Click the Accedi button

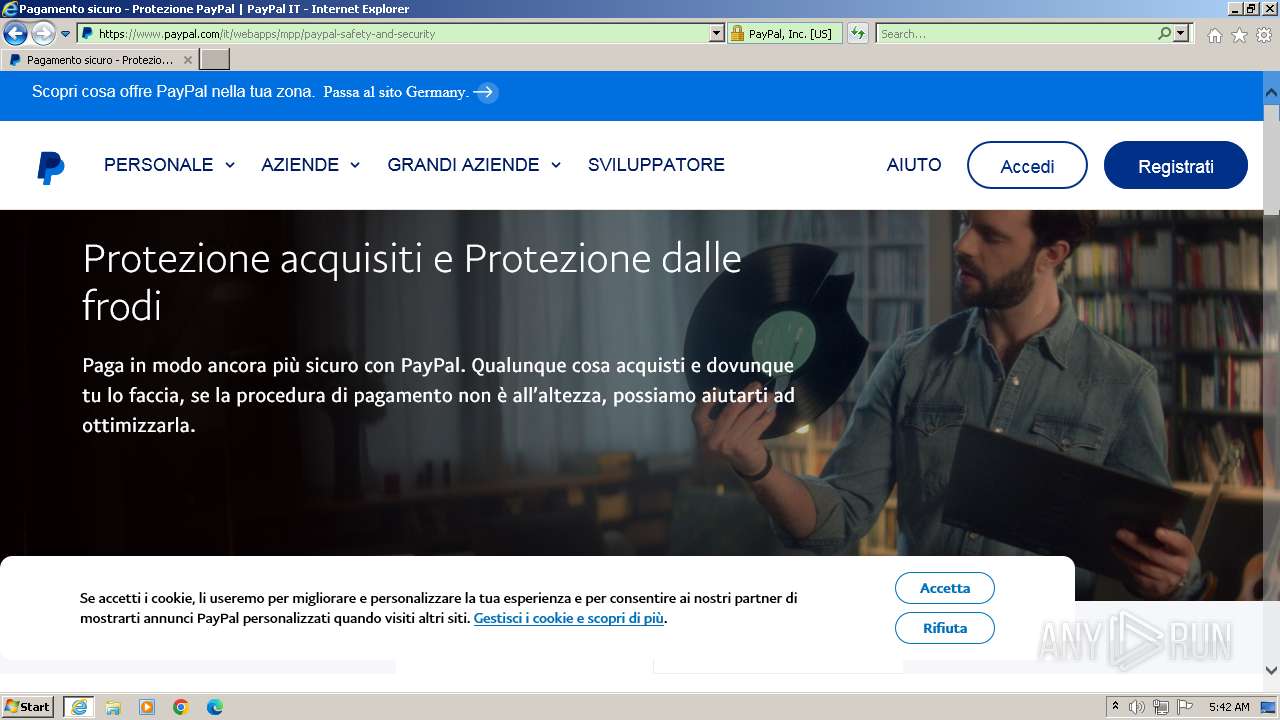(1027, 165)
